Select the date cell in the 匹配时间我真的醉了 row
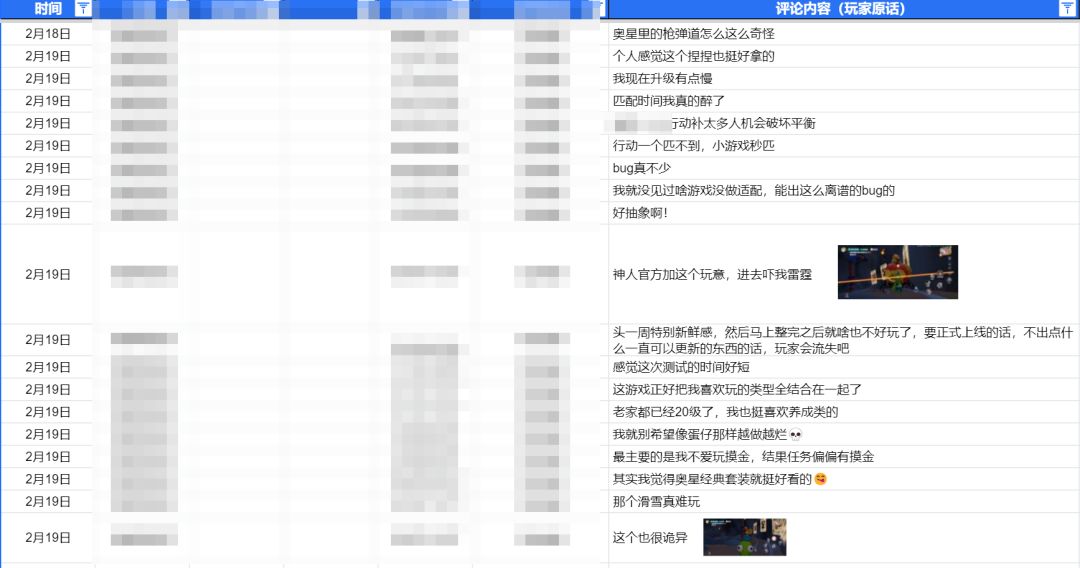1080x568 pixels. (48, 101)
